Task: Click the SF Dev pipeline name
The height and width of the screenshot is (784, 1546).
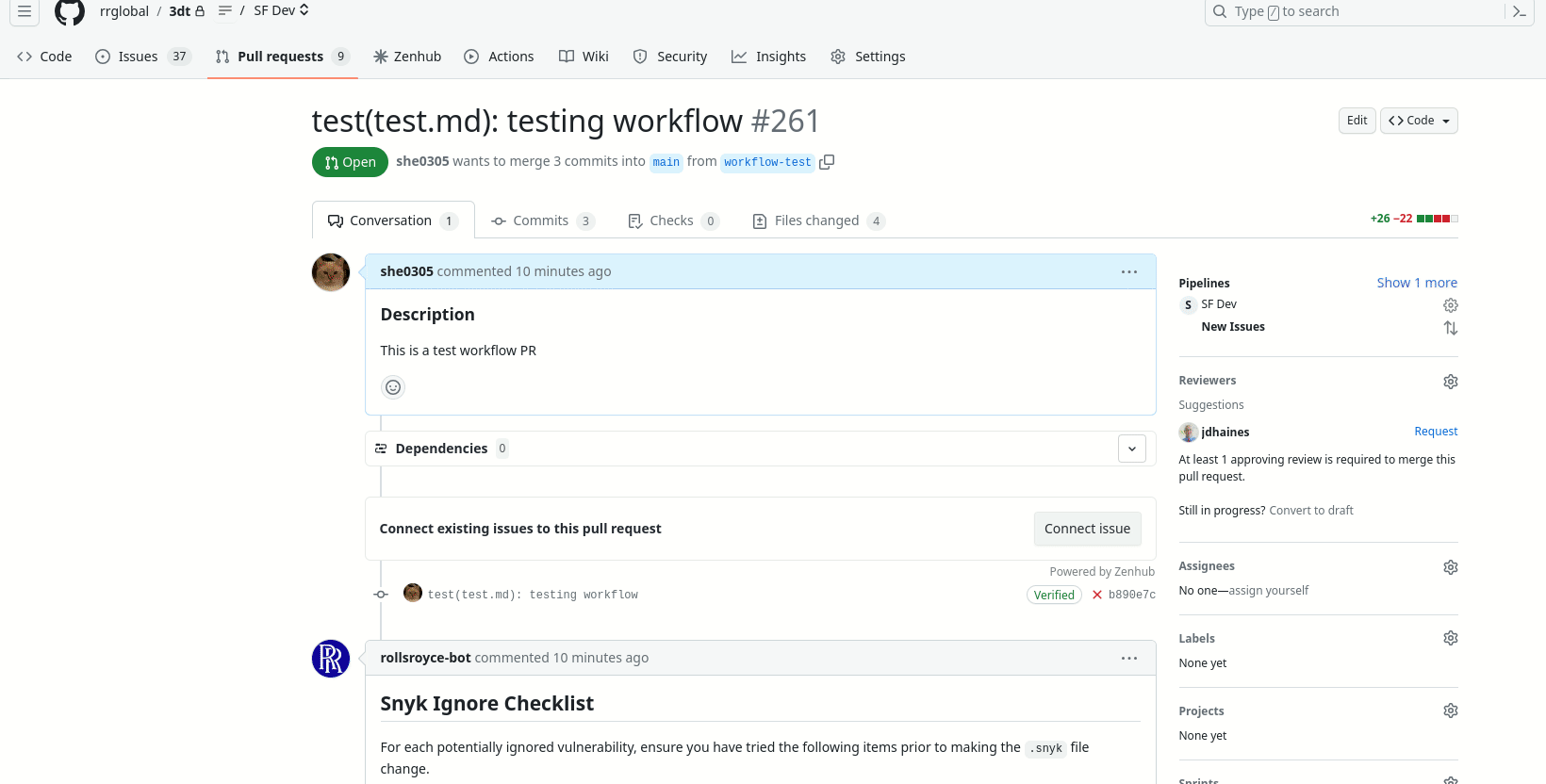Action: click(x=1219, y=304)
